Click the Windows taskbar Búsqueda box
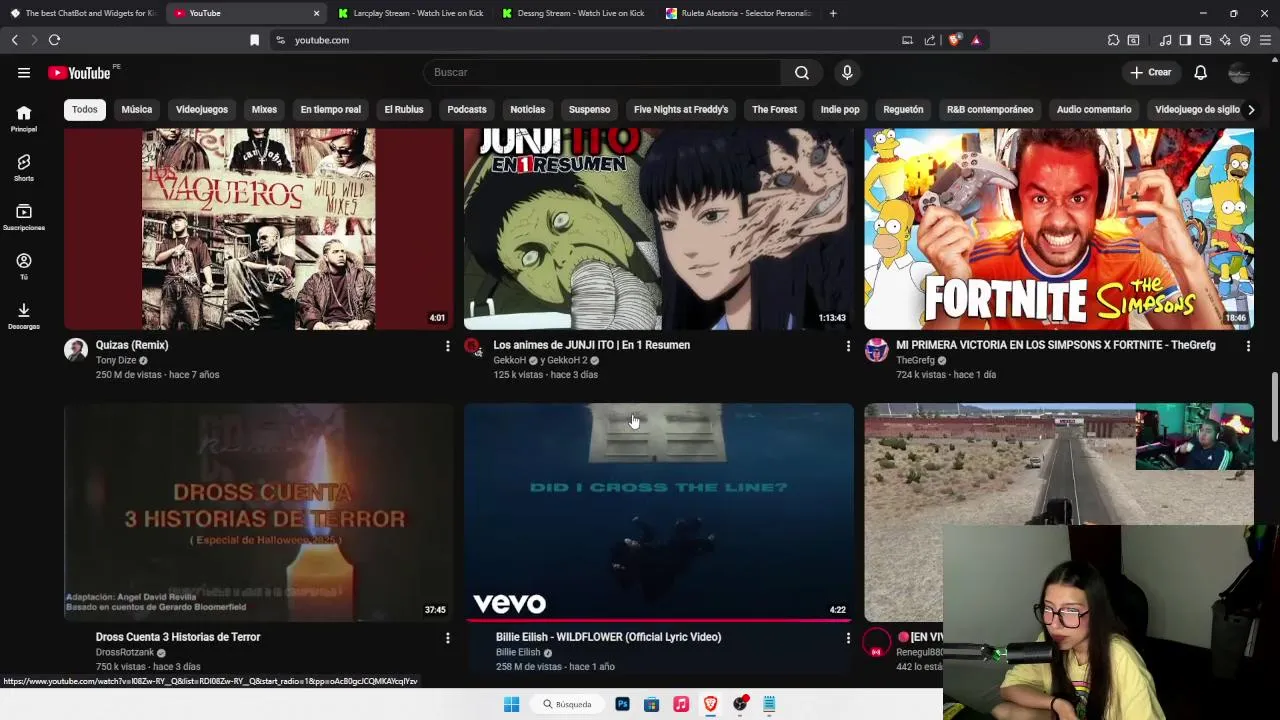Screen dimensions: 1280x720 pyautogui.click(x=568, y=704)
